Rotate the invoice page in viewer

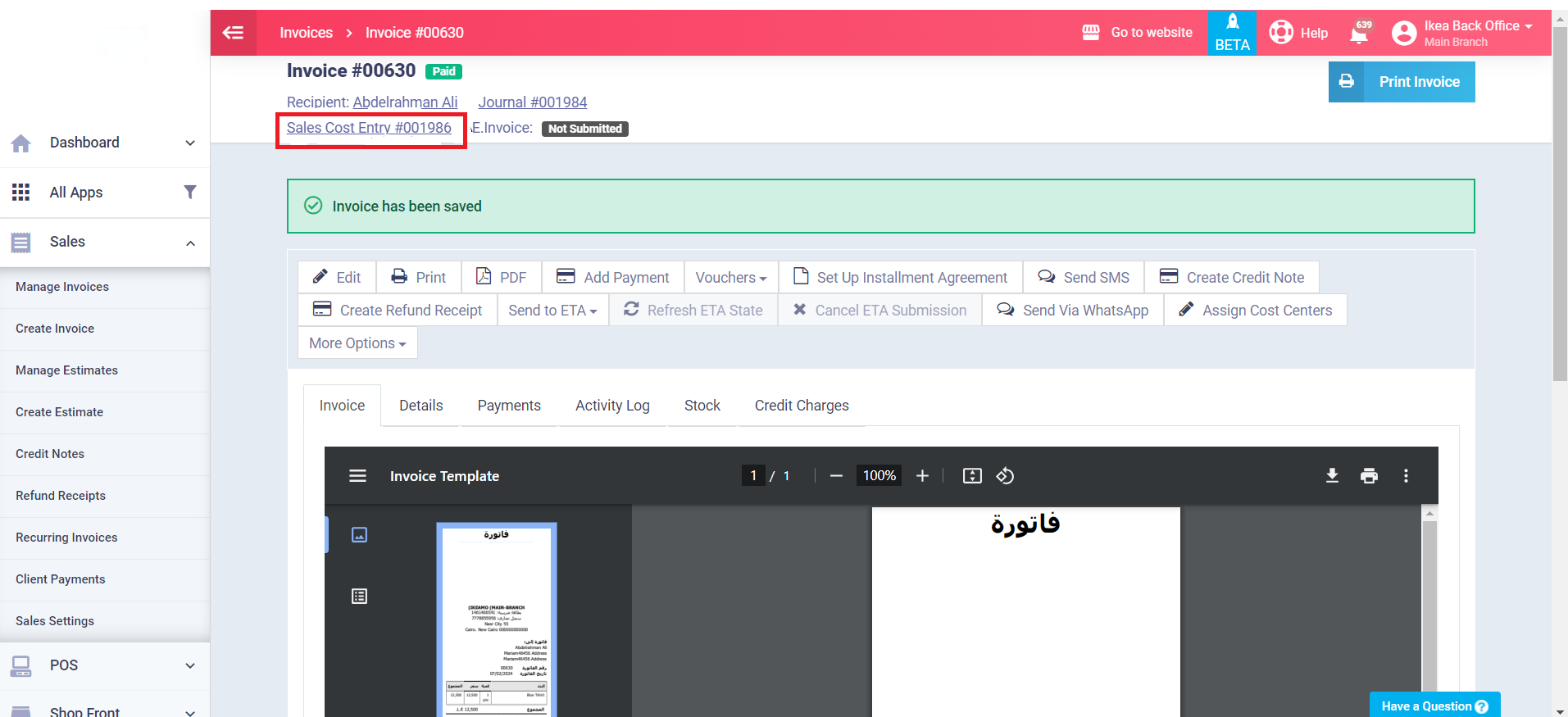coord(1005,476)
